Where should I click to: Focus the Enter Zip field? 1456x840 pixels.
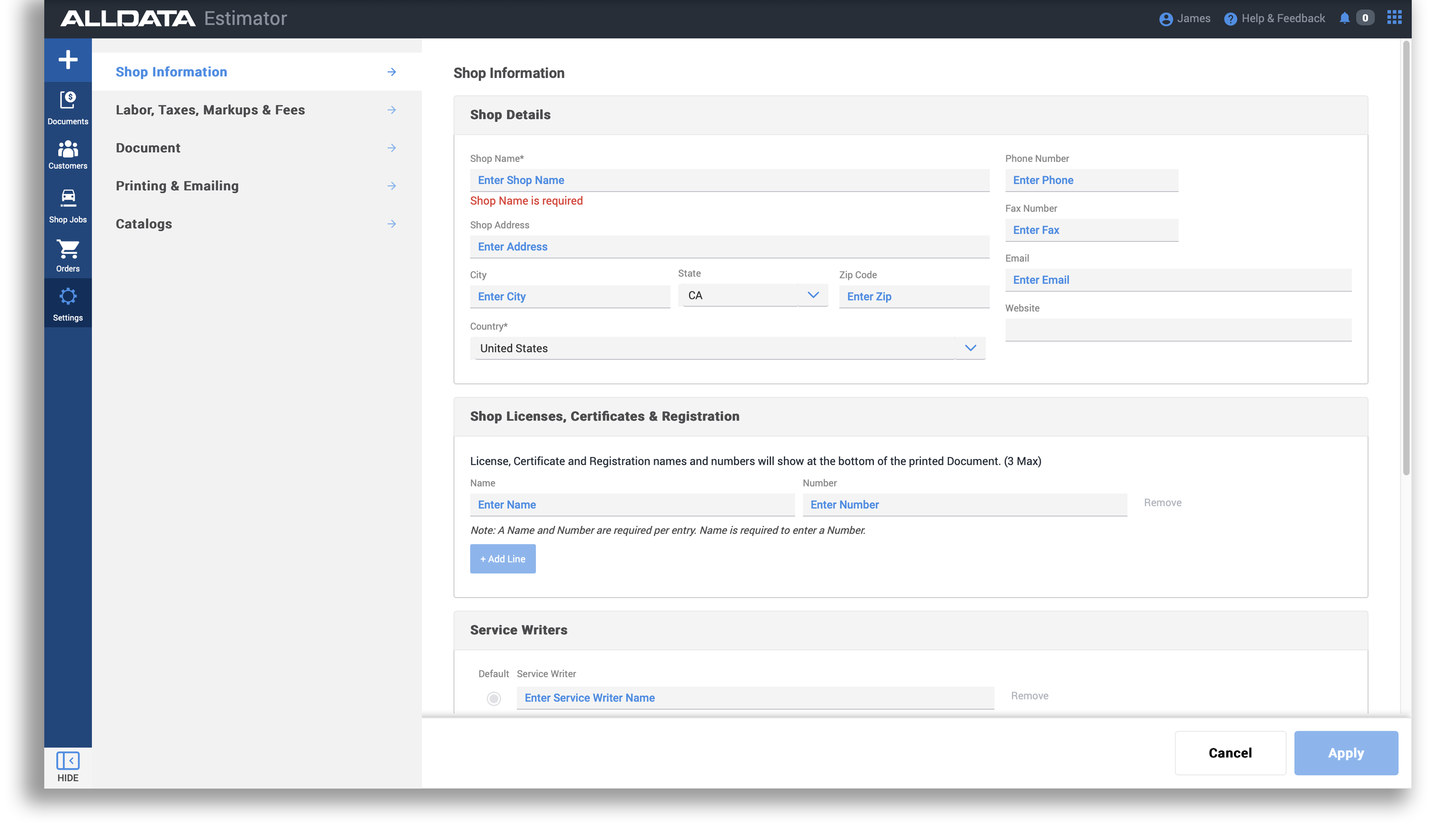pos(914,297)
